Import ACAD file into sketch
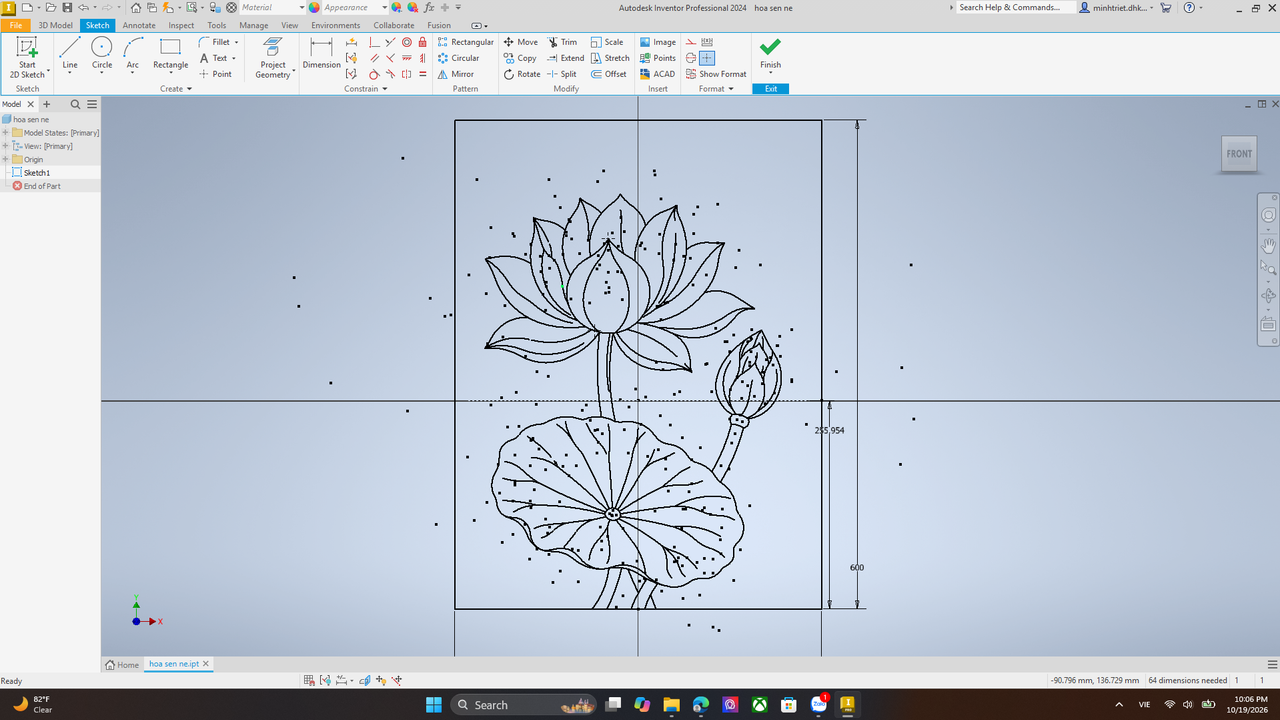The height and width of the screenshot is (720, 1280). point(658,74)
